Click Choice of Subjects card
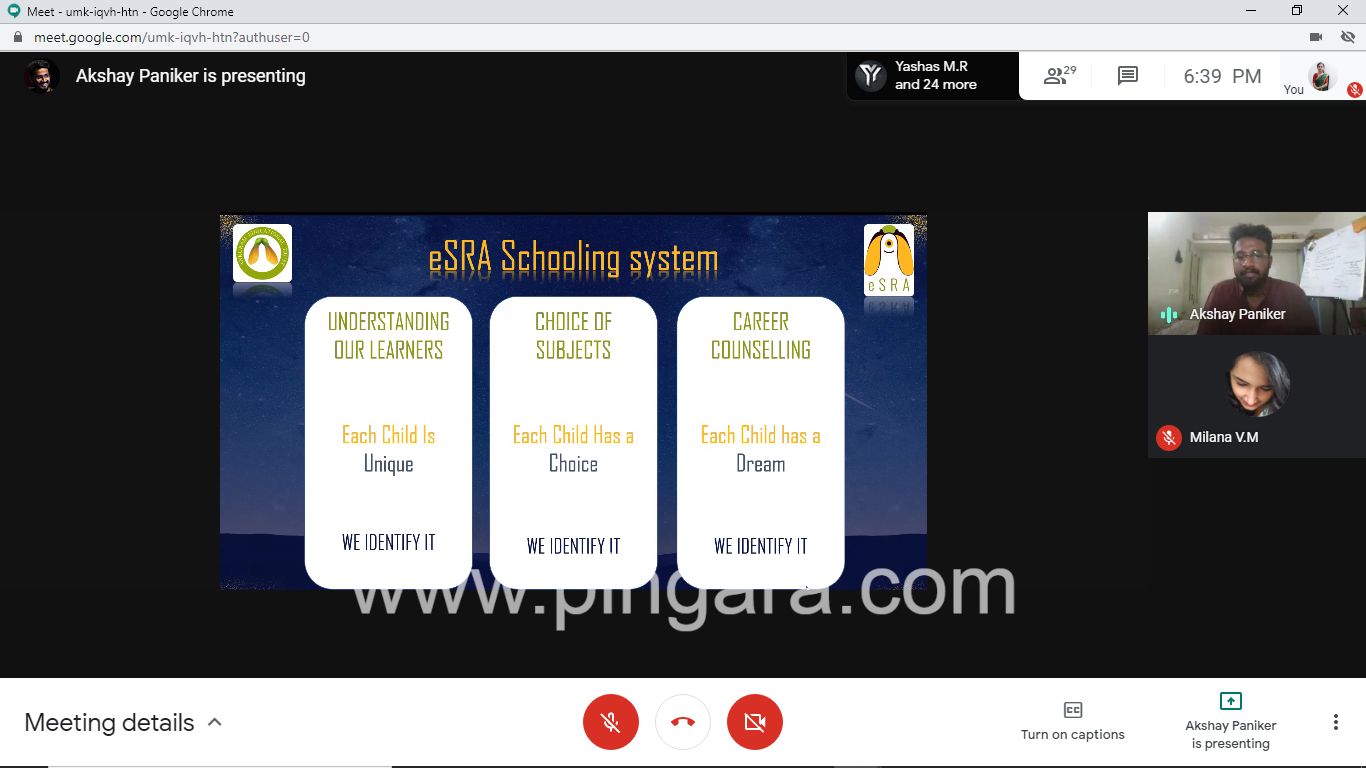This screenshot has width=1366, height=768. point(573,442)
